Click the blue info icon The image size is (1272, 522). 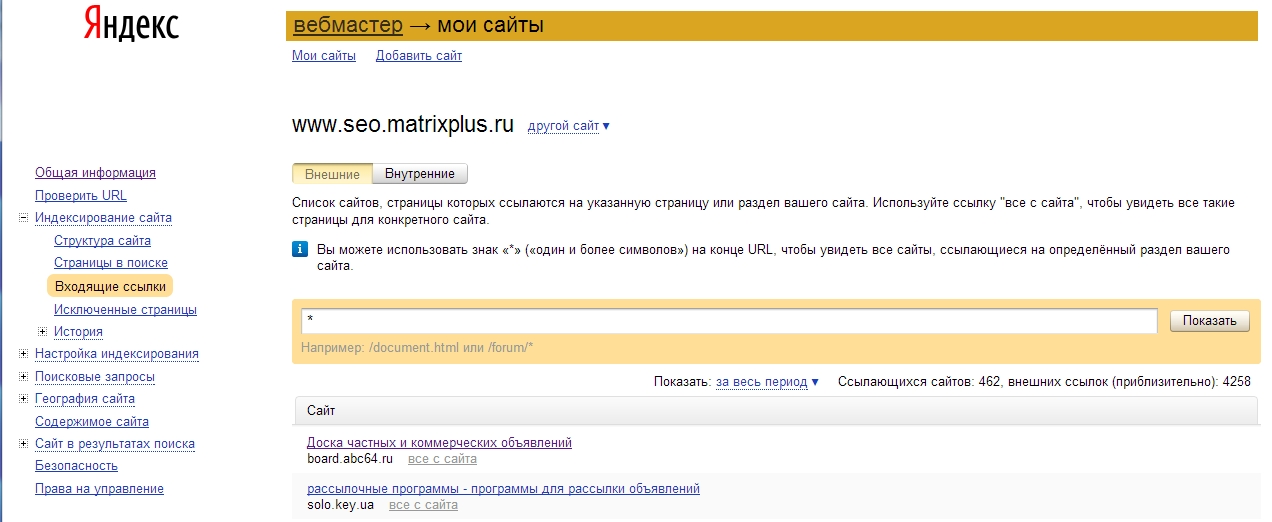(300, 250)
